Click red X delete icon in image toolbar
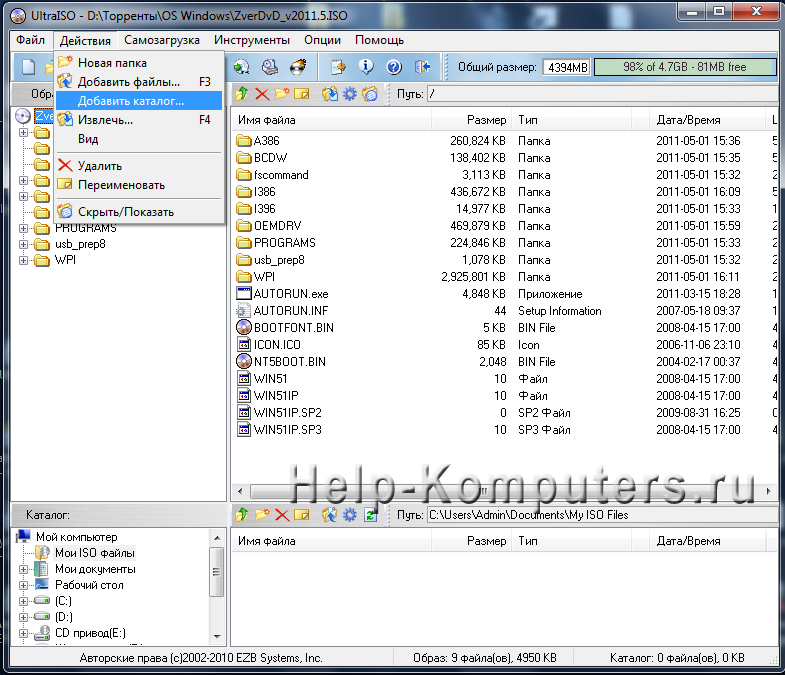The width and height of the screenshot is (785, 675). coord(262,94)
